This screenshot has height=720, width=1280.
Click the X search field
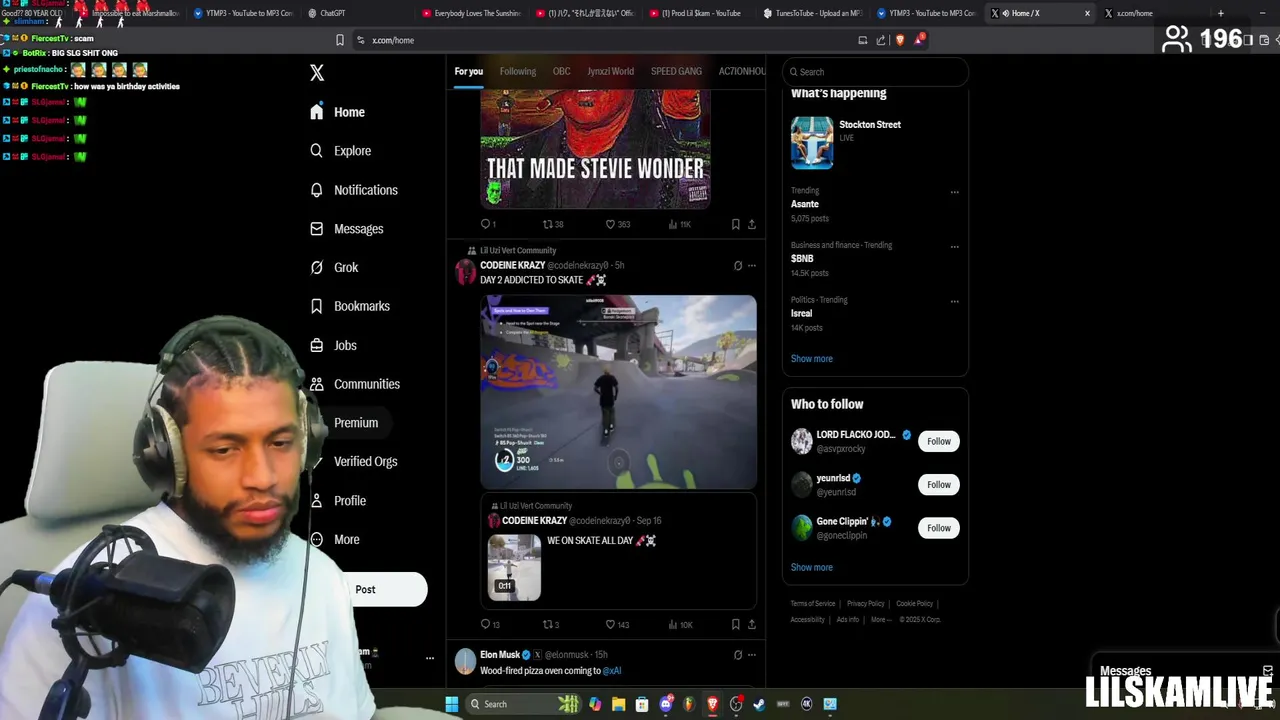pos(876,72)
